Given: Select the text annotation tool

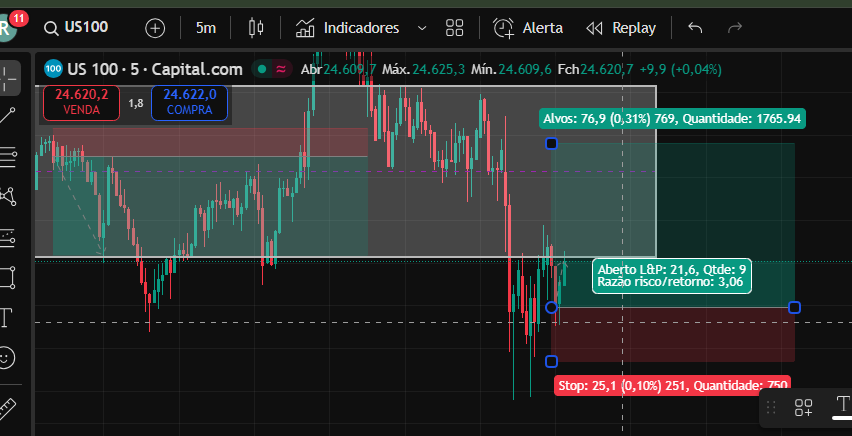Looking at the screenshot, I should 7,317.
